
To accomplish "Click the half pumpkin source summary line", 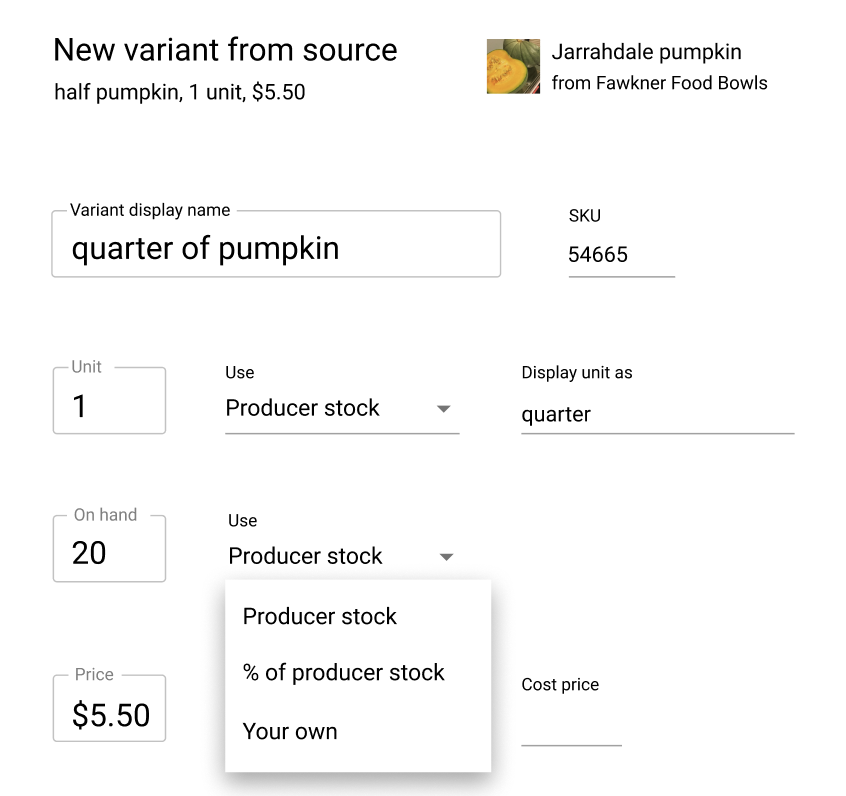I will (180, 93).
